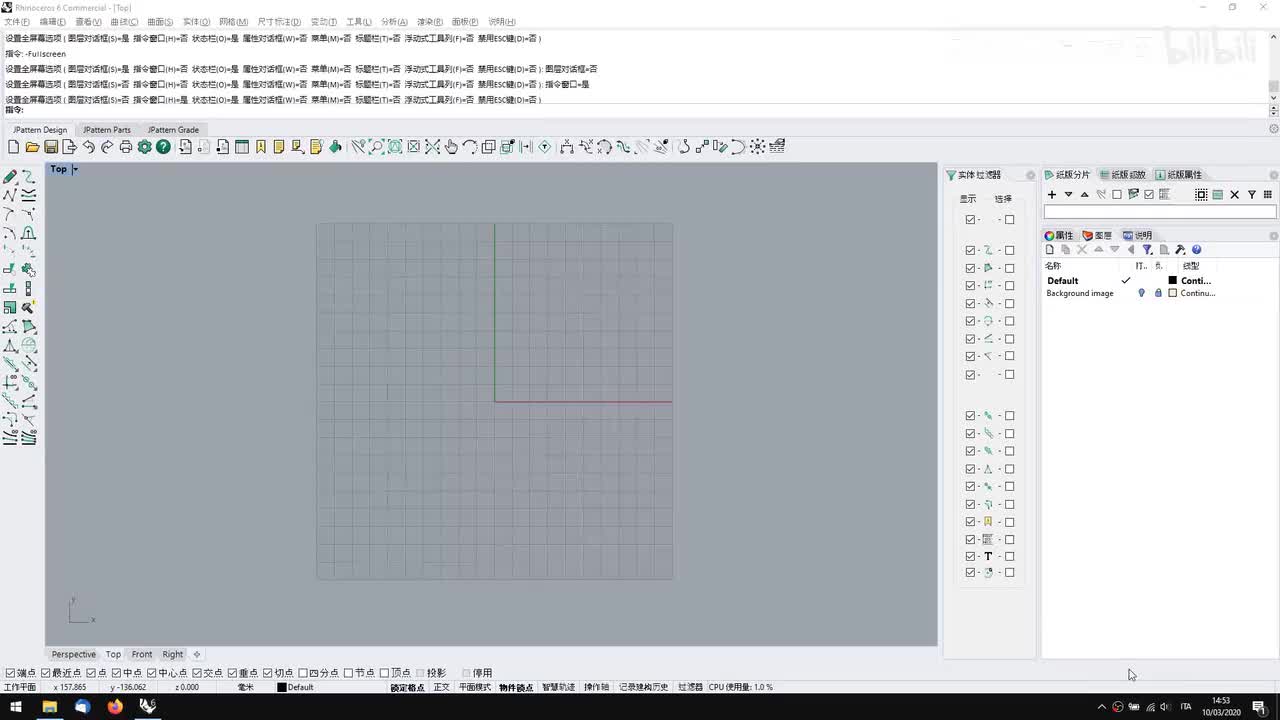The width and height of the screenshot is (1280, 720).
Task: Open layer filter funnel icon
Action: click(1147, 250)
